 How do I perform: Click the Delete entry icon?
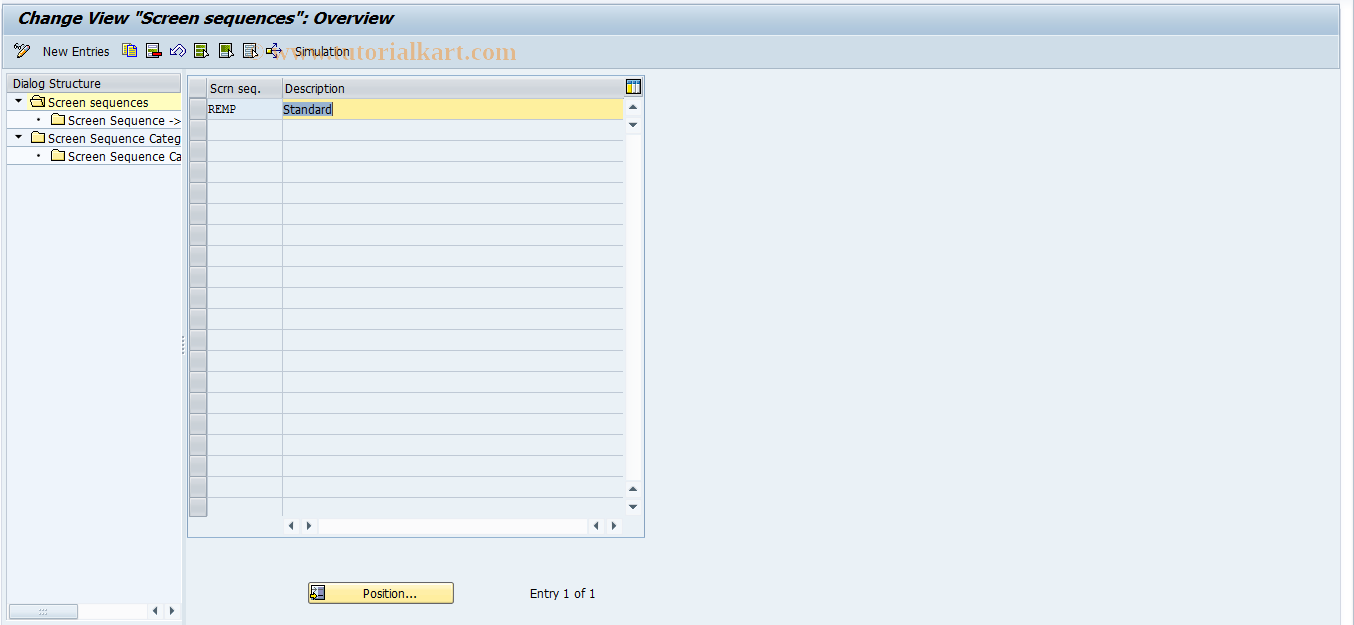coord(154,51)
